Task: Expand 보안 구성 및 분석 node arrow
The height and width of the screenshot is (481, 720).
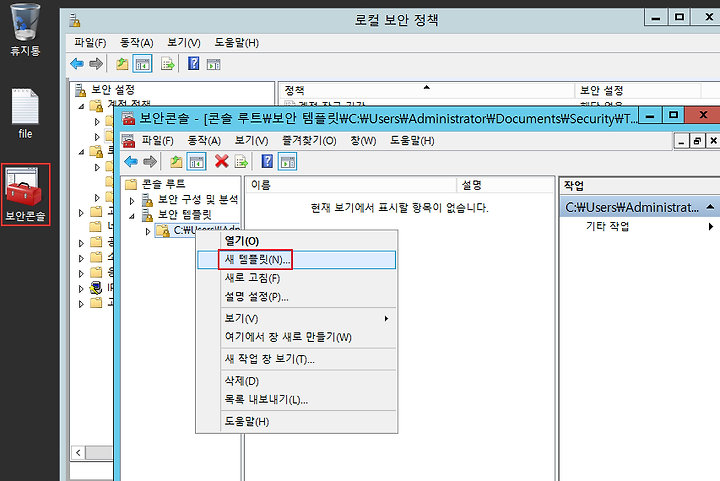Action: click(x=132, y=201)
